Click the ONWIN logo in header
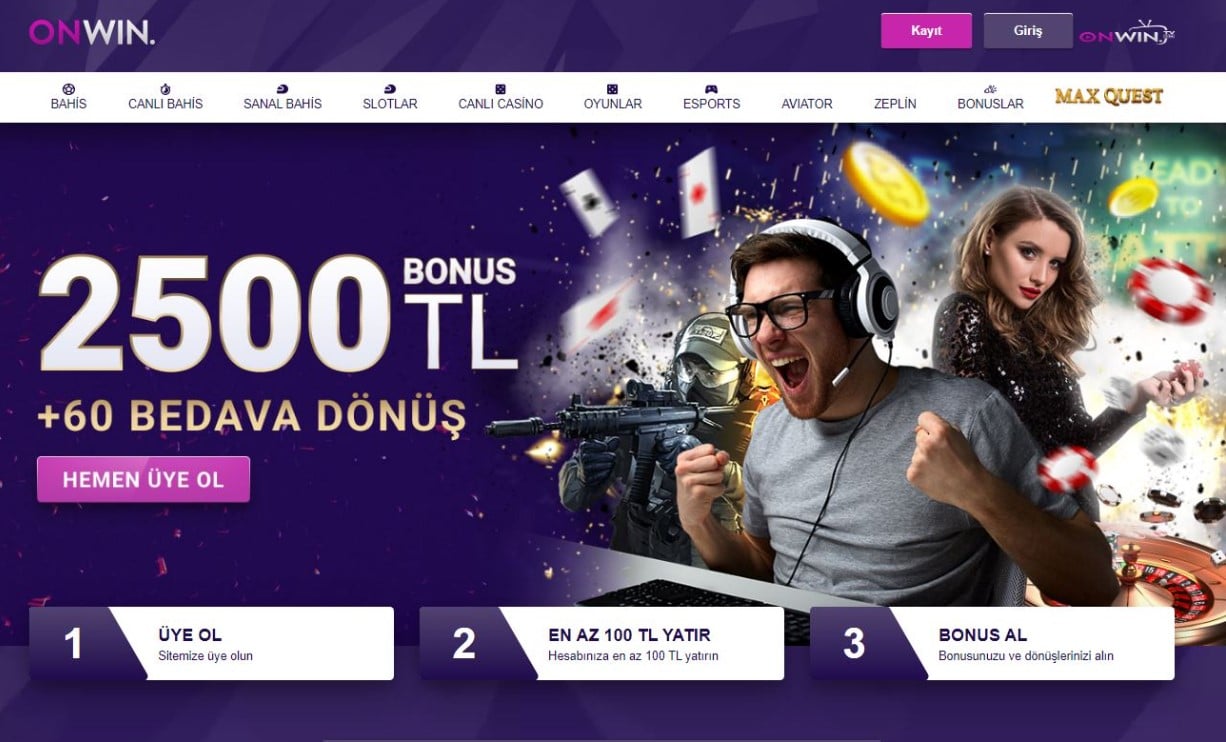This screenshot has height=742, width=1226. [x=92, y=33]
